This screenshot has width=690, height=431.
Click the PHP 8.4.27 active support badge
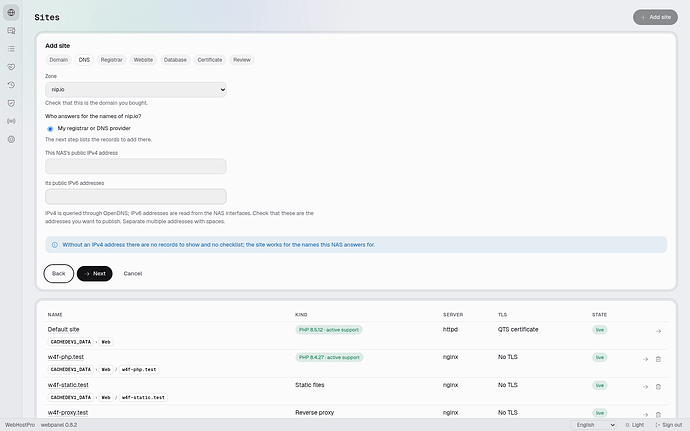tap(329, 357)
